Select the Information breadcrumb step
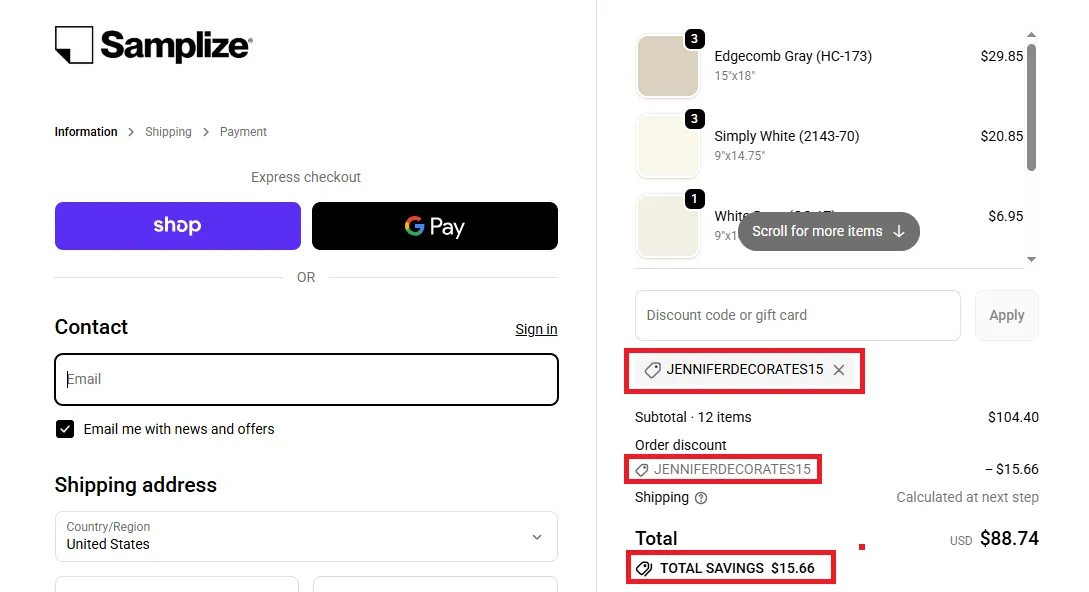Screen dimensions: 1089x592 tap(85, 131)
